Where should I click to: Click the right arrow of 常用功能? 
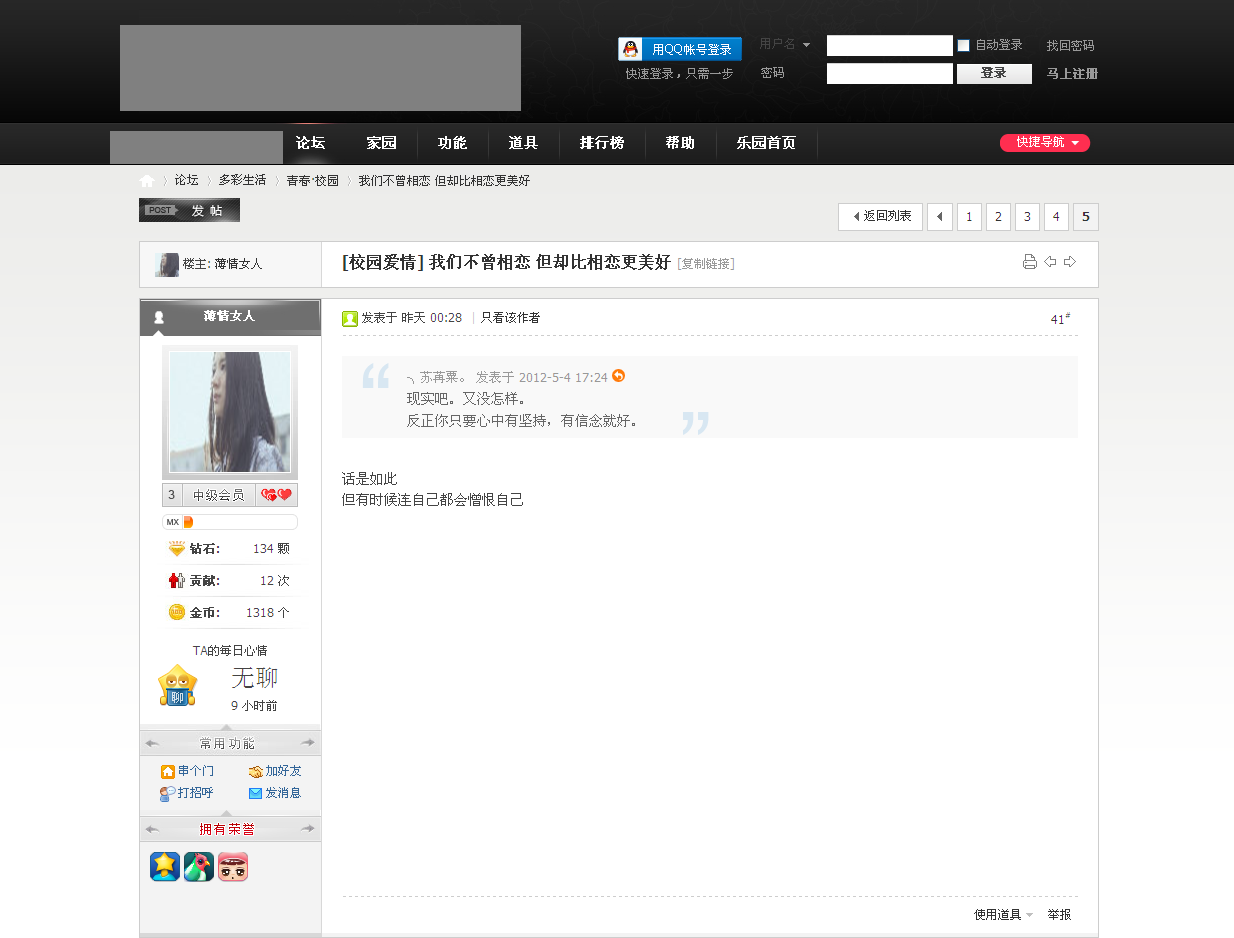coord(308,743)
